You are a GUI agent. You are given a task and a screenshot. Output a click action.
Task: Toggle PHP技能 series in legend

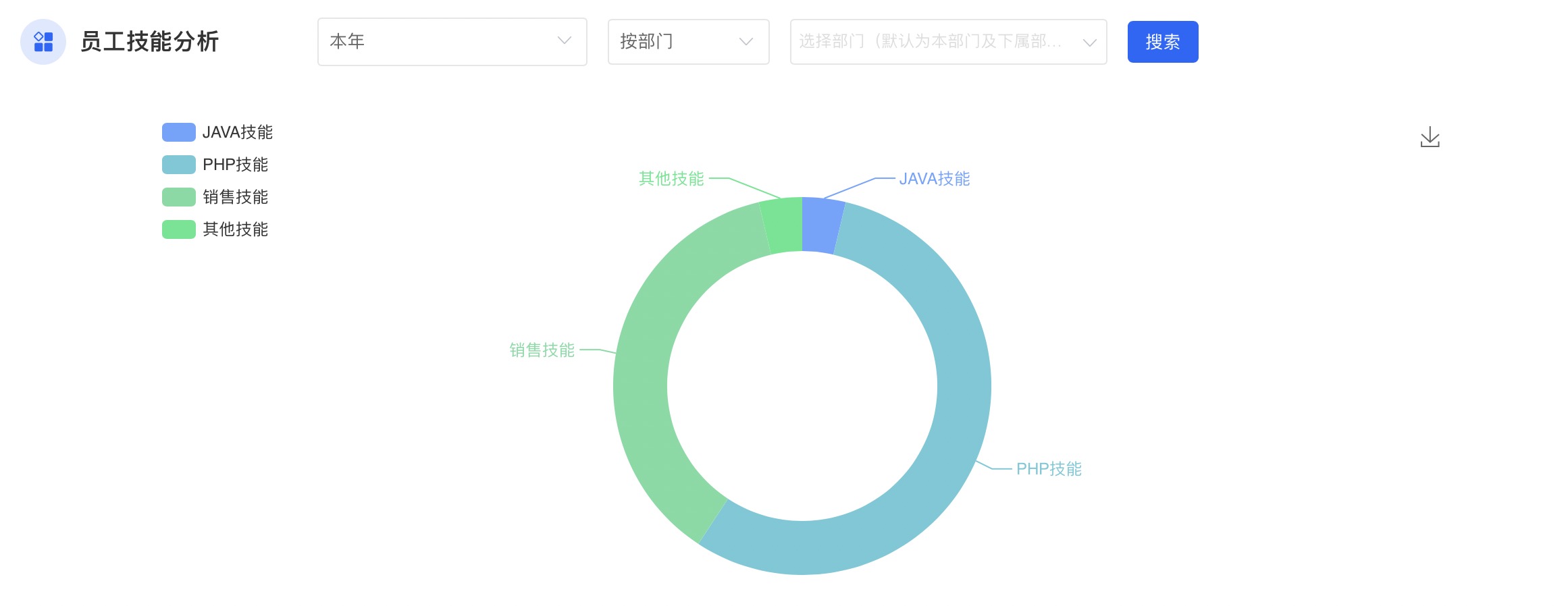(x=235, y=165)
